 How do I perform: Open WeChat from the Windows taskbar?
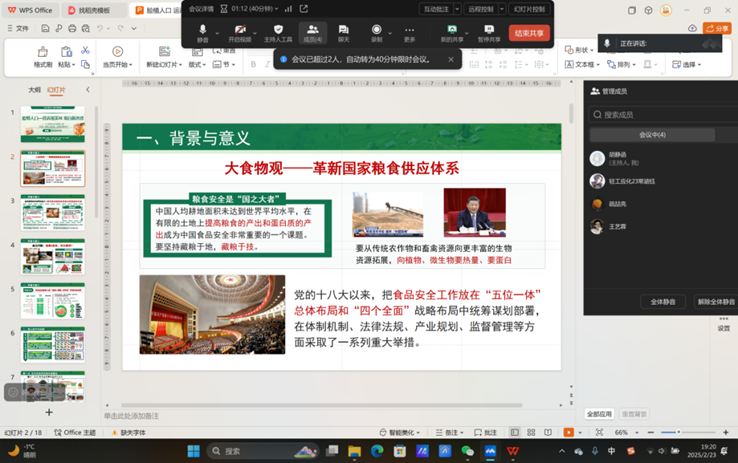[x=467, y=451]
